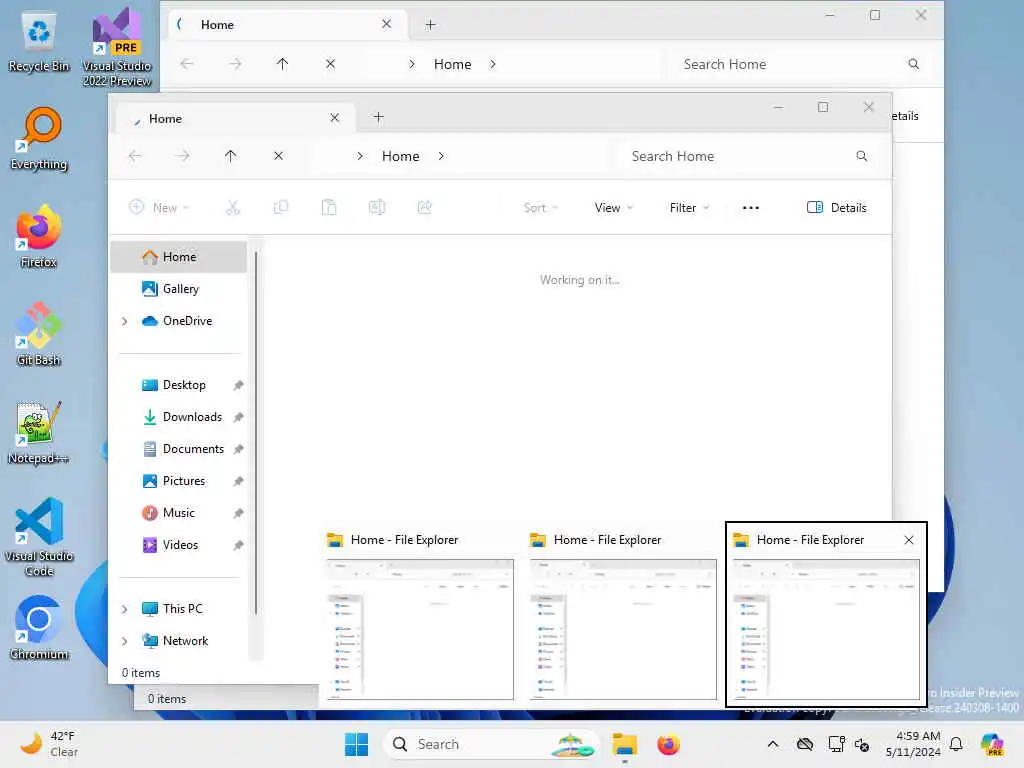
Task: Stop loading in front Explorer window
Action: (278, 156)
